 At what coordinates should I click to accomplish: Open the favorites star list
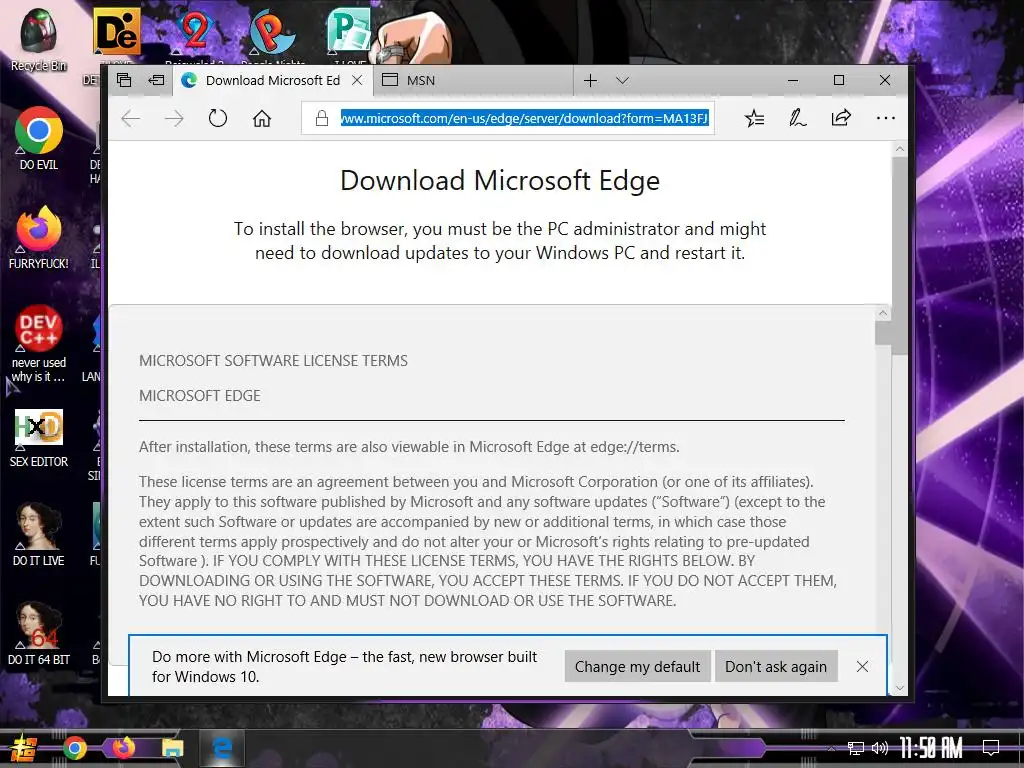(x=754, y=118)
